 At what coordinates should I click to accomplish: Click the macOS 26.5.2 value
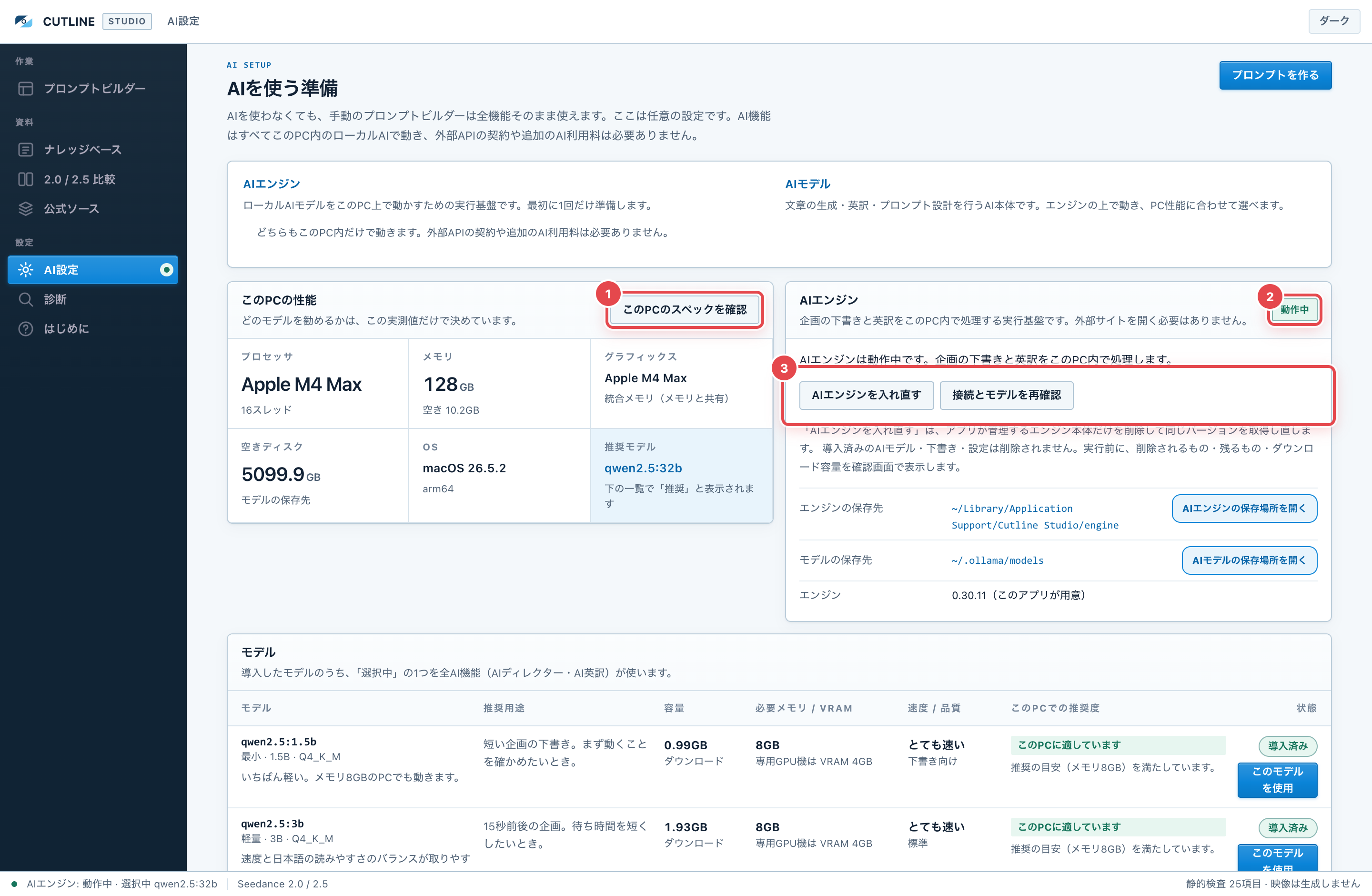tap(464, 468)
